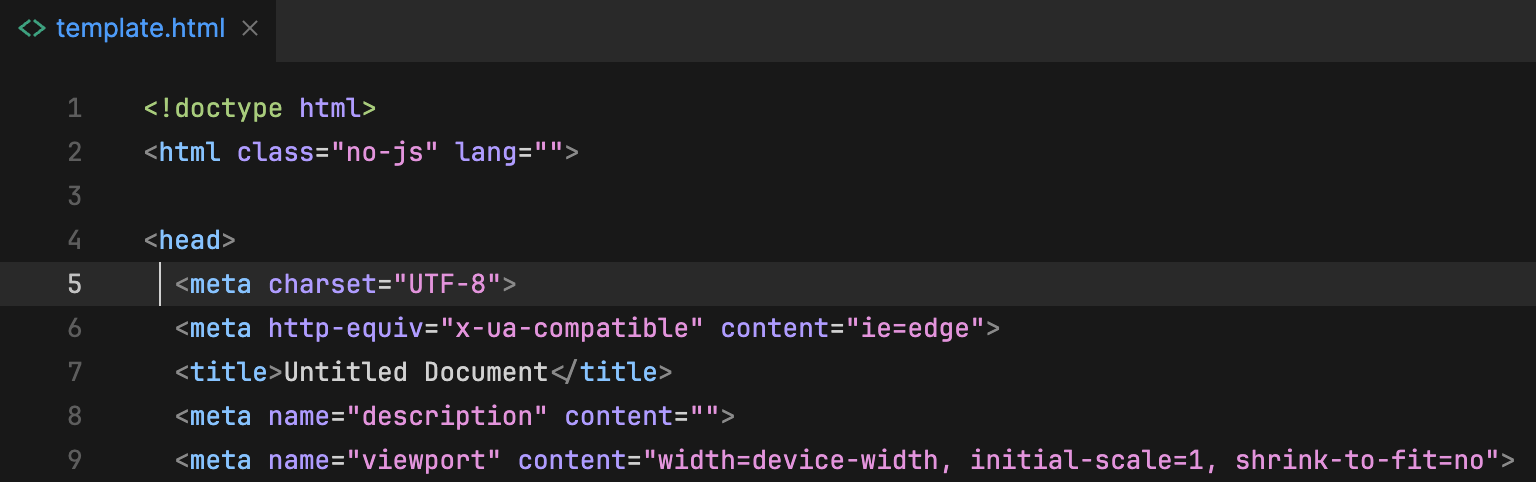
Task: Click the "Untitled Document" title text
Action: (416, 372)
